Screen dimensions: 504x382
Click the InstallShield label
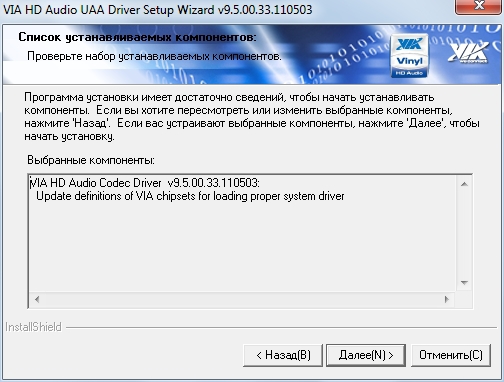point(33,327)
